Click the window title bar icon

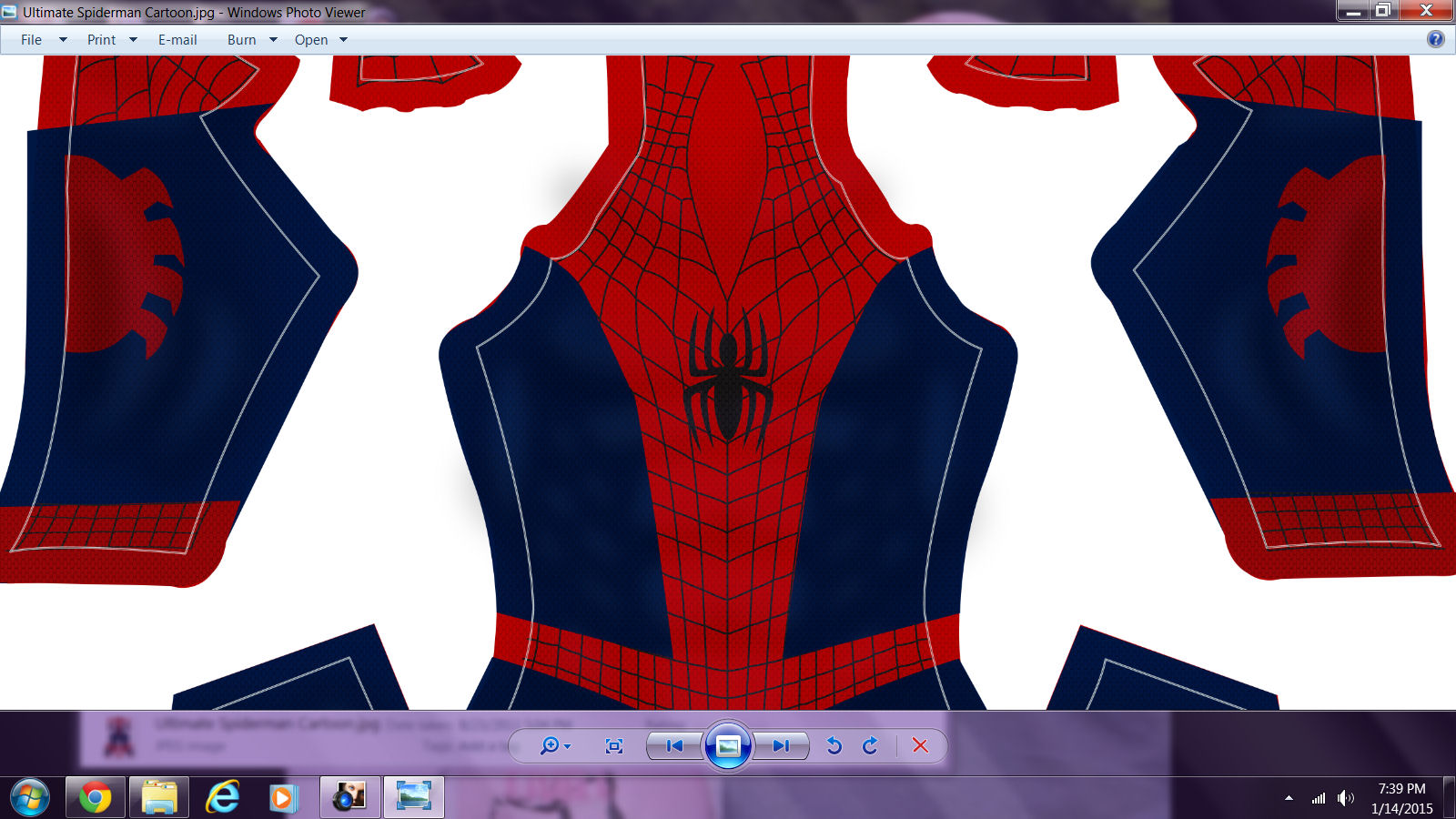pyautogui.click(x=10, y=12)
